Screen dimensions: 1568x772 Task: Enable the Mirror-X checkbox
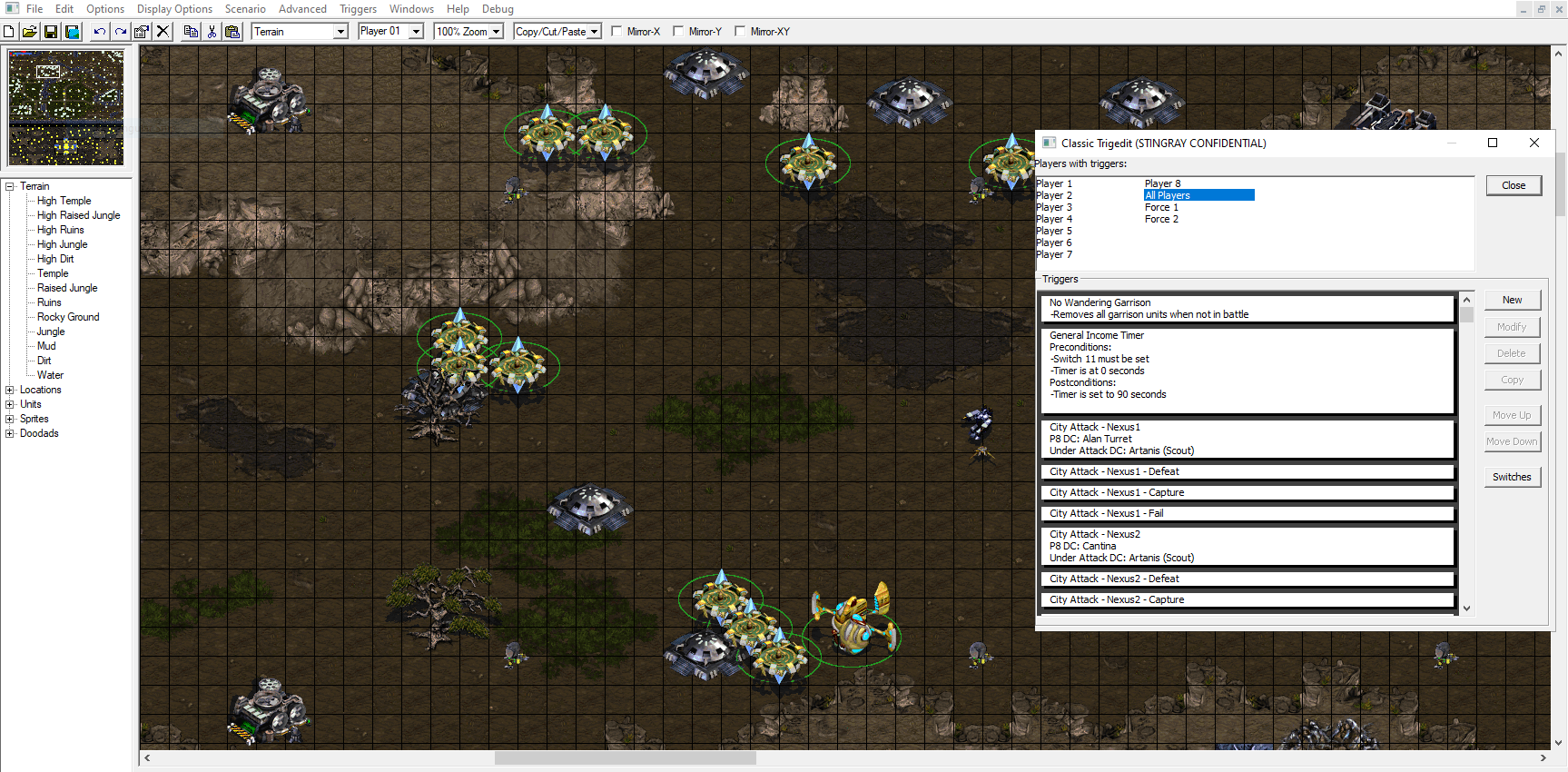point(616,32)
